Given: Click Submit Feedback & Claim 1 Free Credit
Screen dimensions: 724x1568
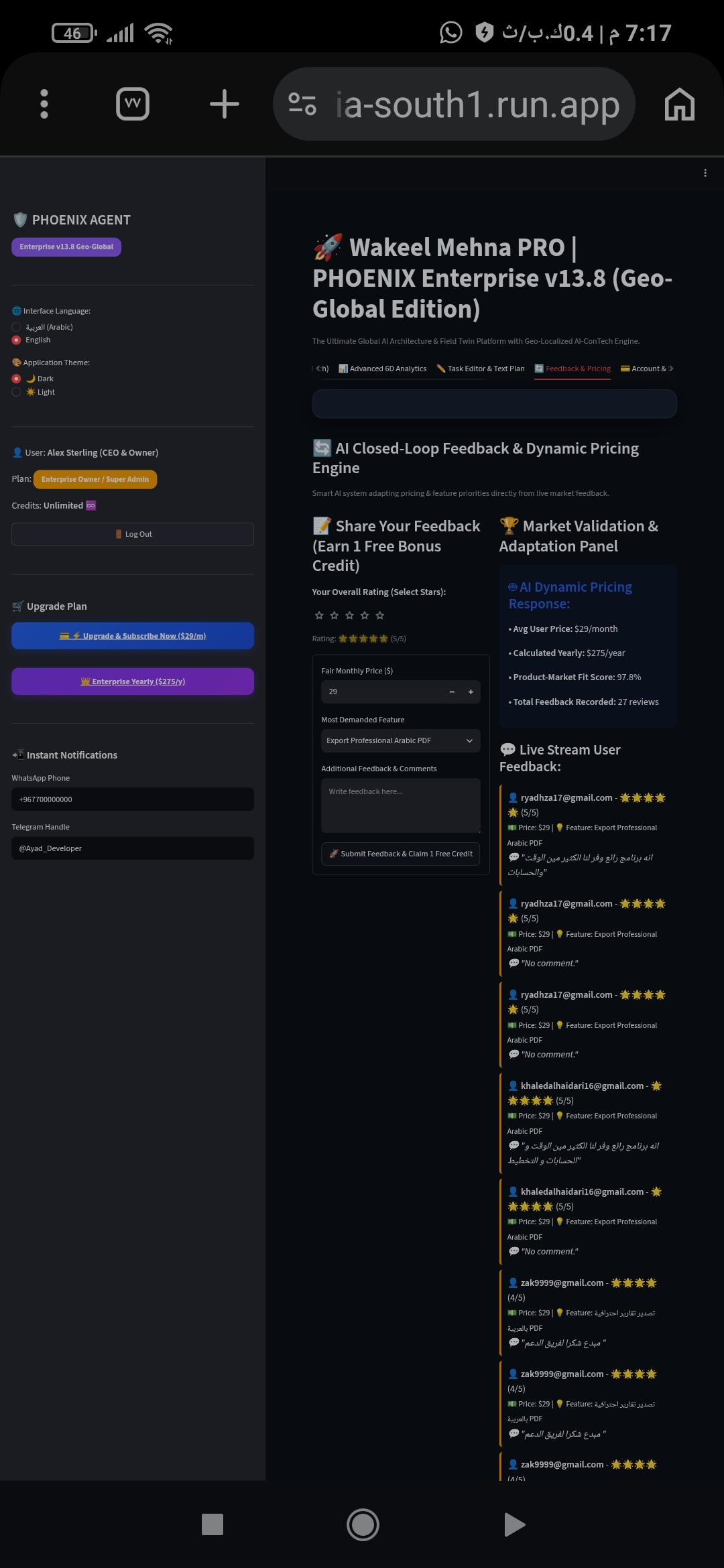Looking at the screenshot, I should (401, 854).
